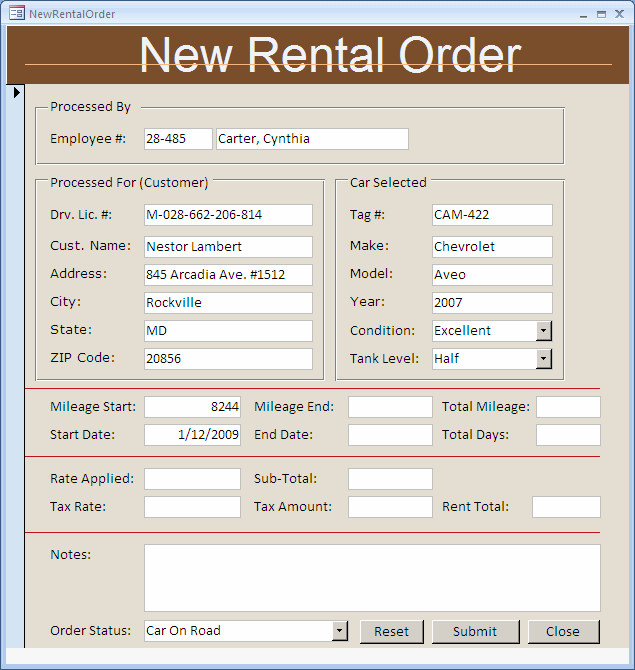Image resolution: width=635 pixels, height=670 pixels.
Task: Select the Make field with Chevrolet
Action: [x=492, y=247]
